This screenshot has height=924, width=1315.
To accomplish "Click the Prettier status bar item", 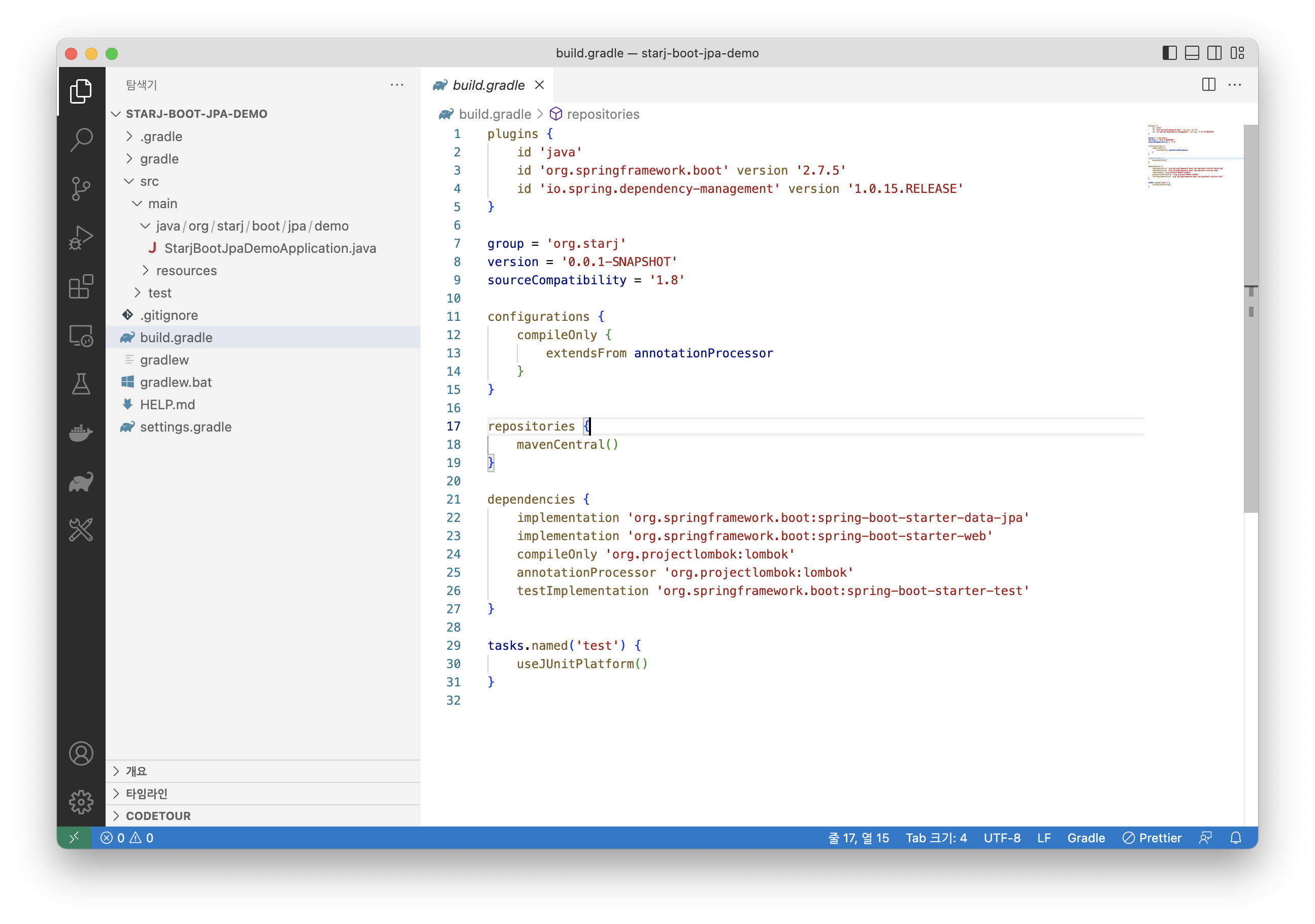I will pos(1152,838).
